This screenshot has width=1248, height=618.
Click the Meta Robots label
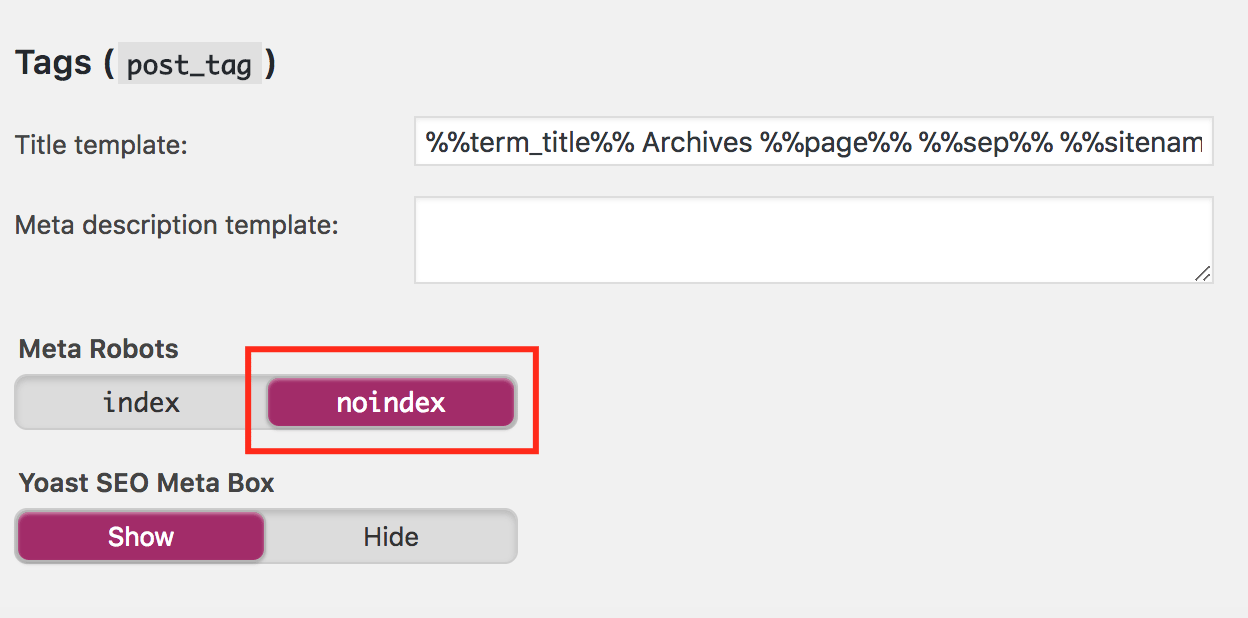(x=98, y=349)
